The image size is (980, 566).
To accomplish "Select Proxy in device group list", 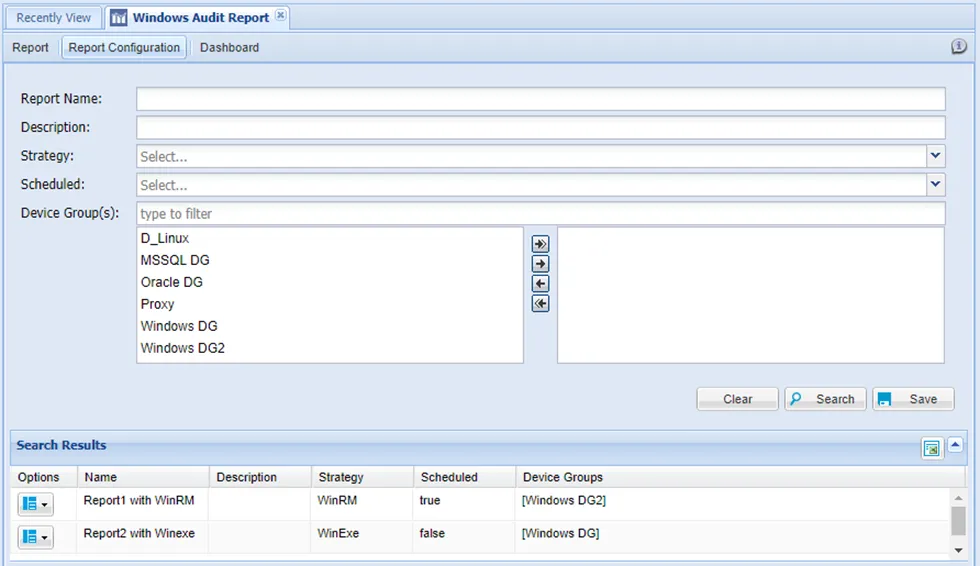I will pos(330,304).
